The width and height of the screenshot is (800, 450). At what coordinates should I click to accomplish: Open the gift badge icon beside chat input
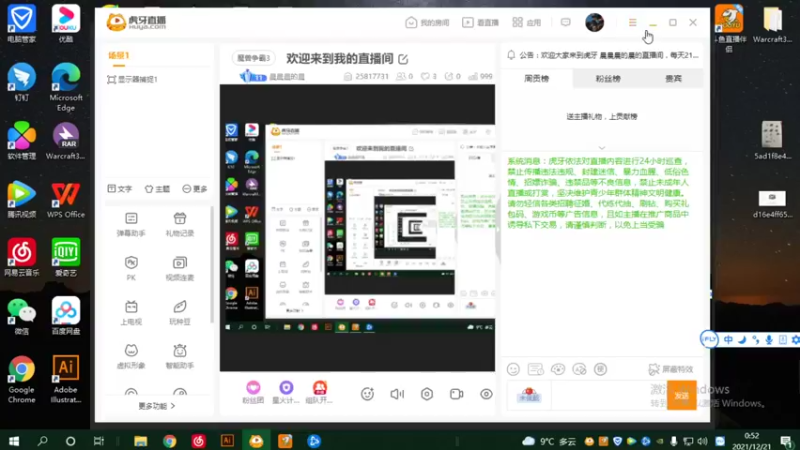click(x=529, y=395)
